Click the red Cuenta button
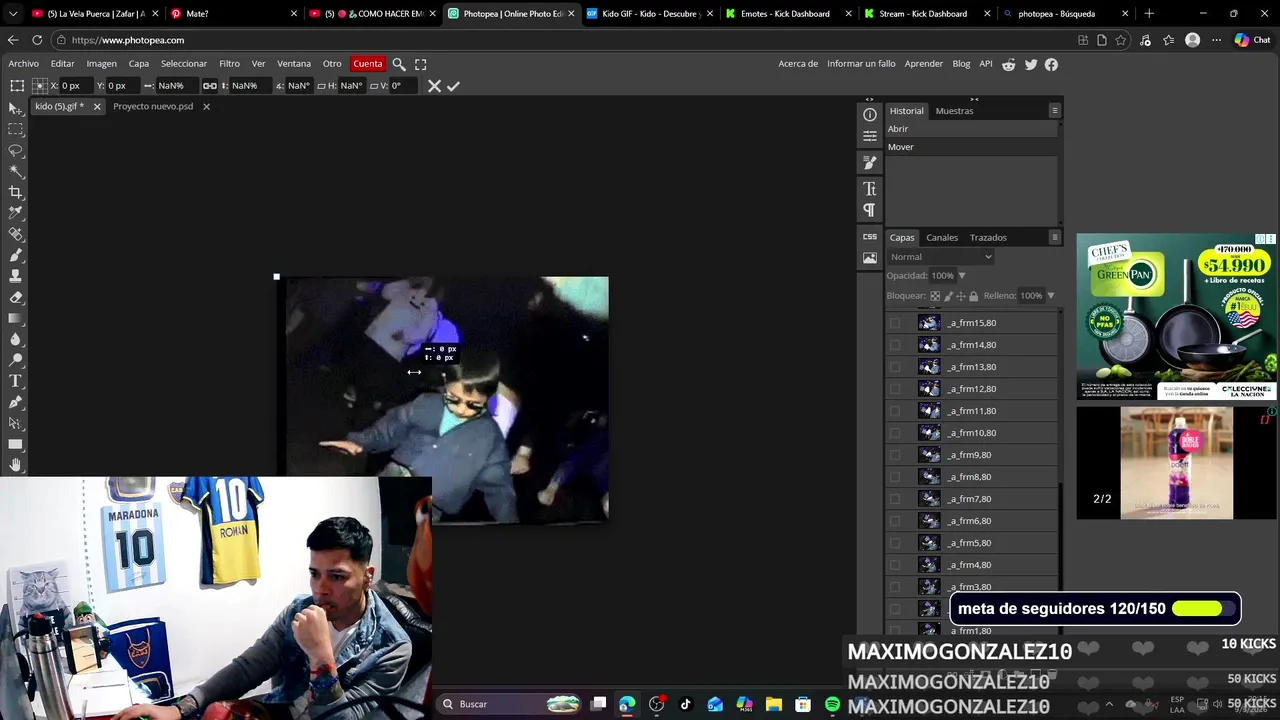 click(367, 64)
